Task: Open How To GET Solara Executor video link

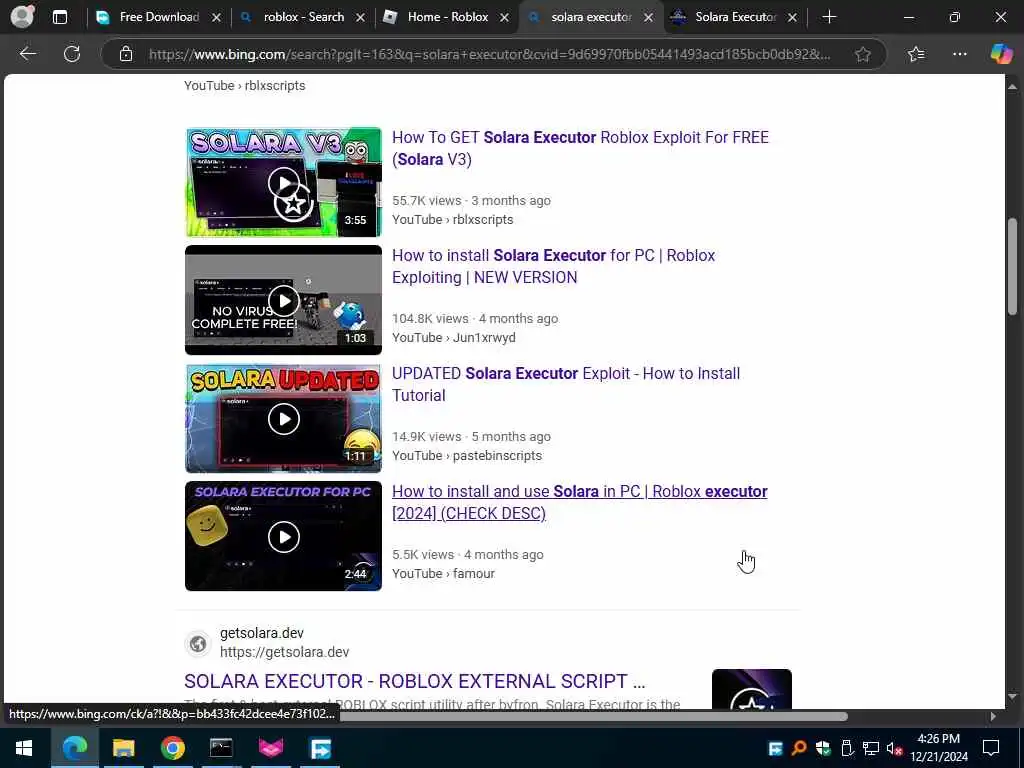Action: coord(580,148)
